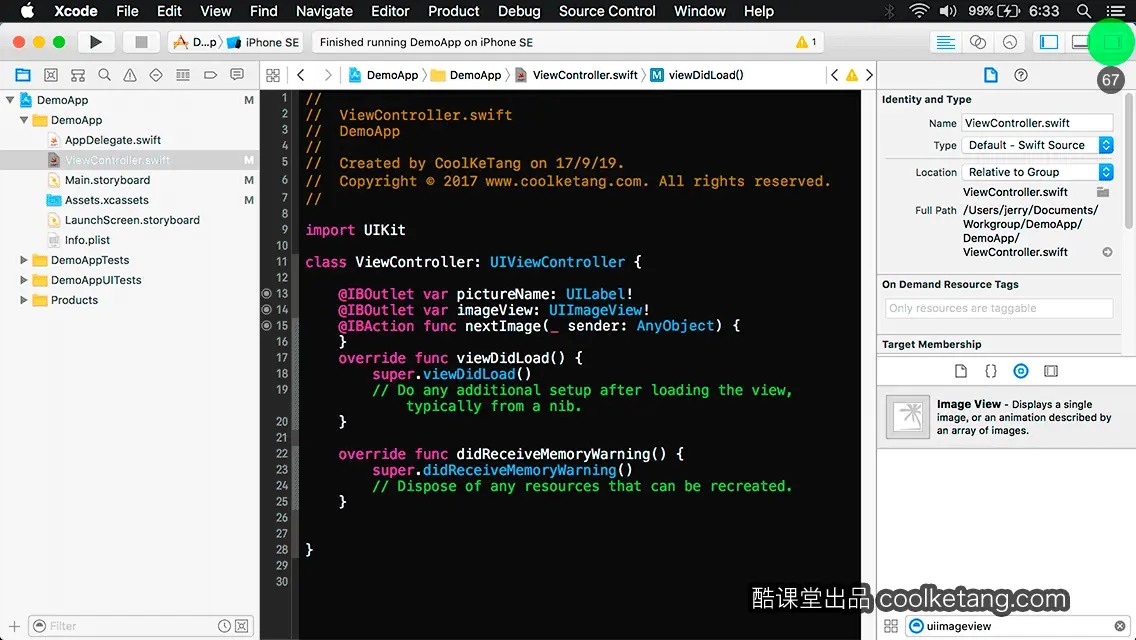
Task: Select Assets.xcassets in navigator
Action: point(106,200)
